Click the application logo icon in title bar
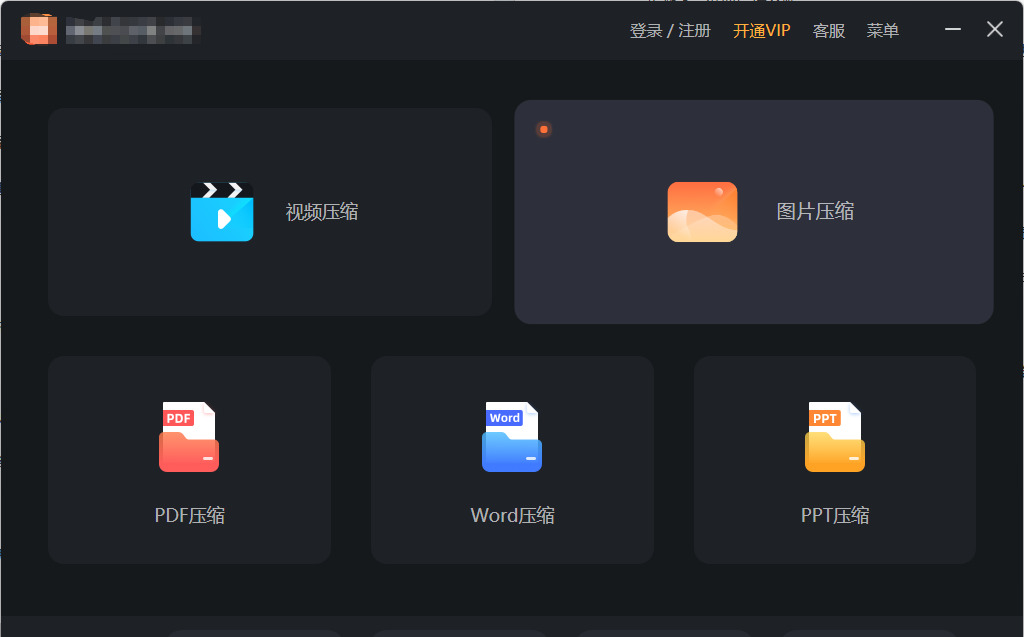 pyautogui.click(x=39, y=30)
